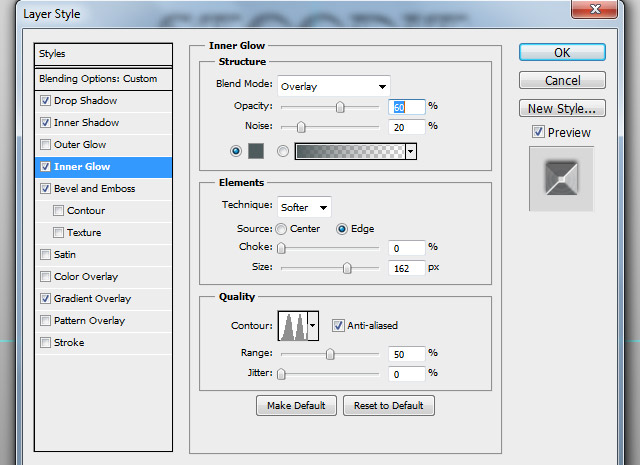The image size is (640, 465).
Task: Enable the Contour sub-effect checkbox
Action: pyautogui.click(x=58, y=211)
